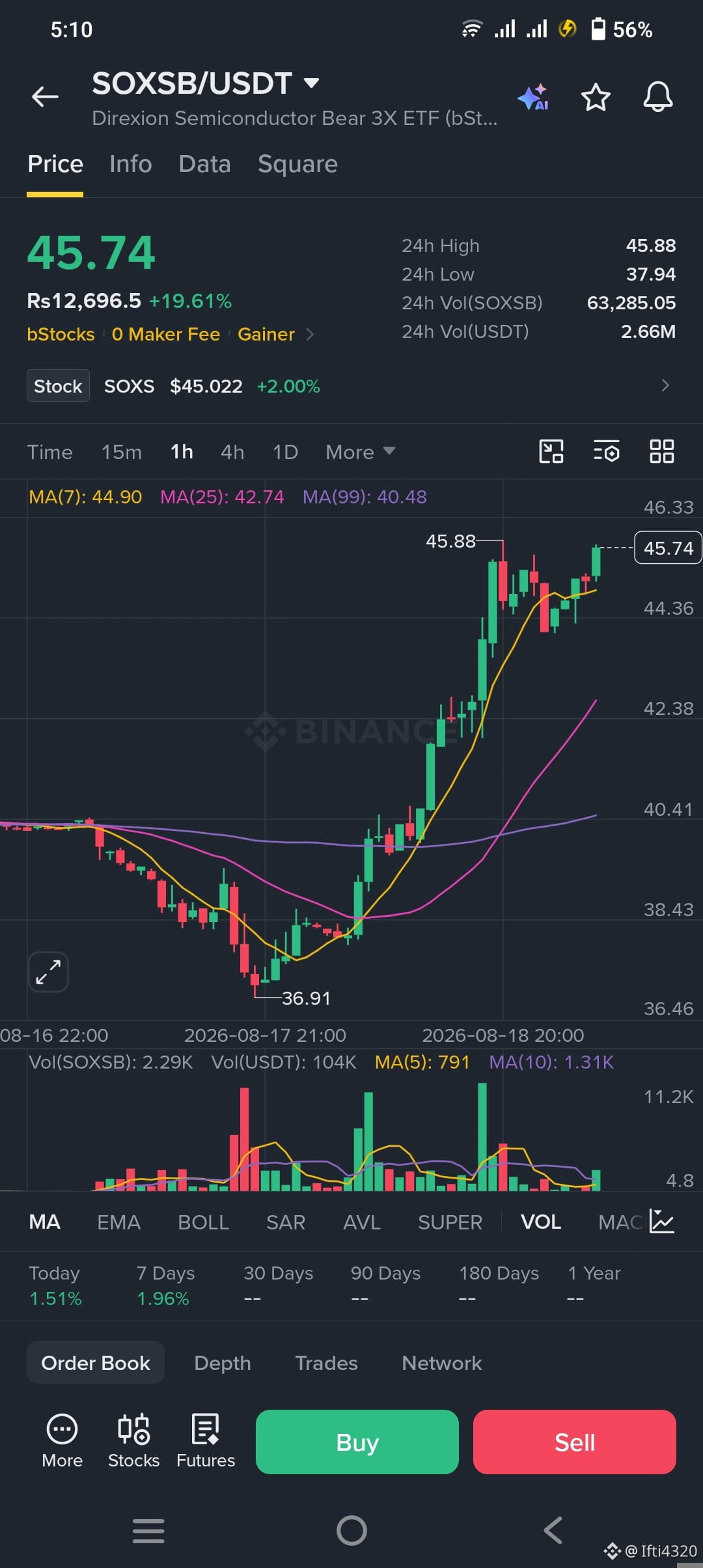The image size is (703, 1568).
Task: Tap the MA(25): 42.74 legend
Action: tap(222, 497)
